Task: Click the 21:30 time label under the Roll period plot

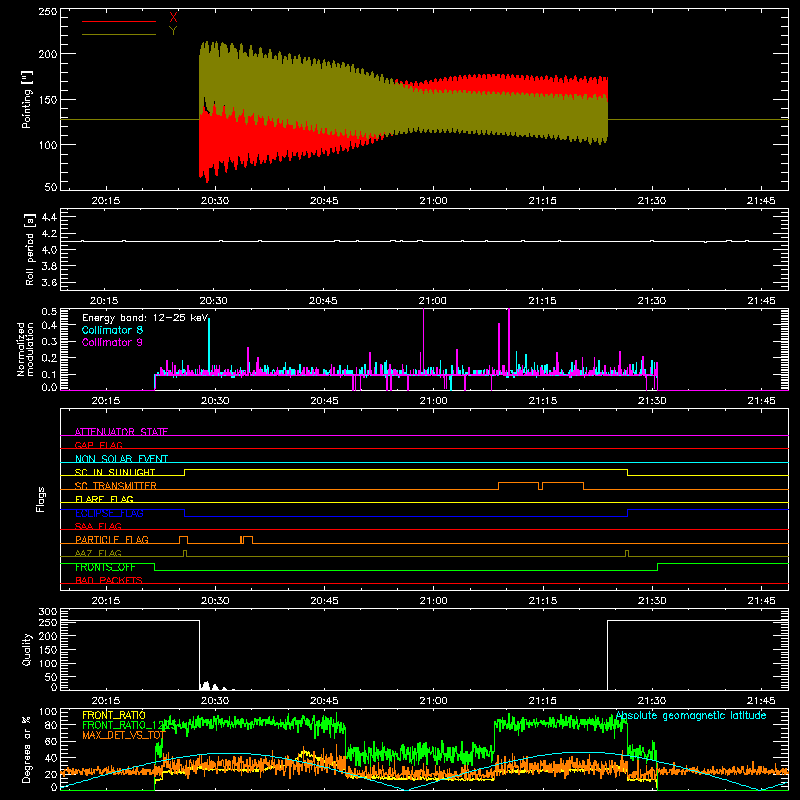Action: point(652,301)
